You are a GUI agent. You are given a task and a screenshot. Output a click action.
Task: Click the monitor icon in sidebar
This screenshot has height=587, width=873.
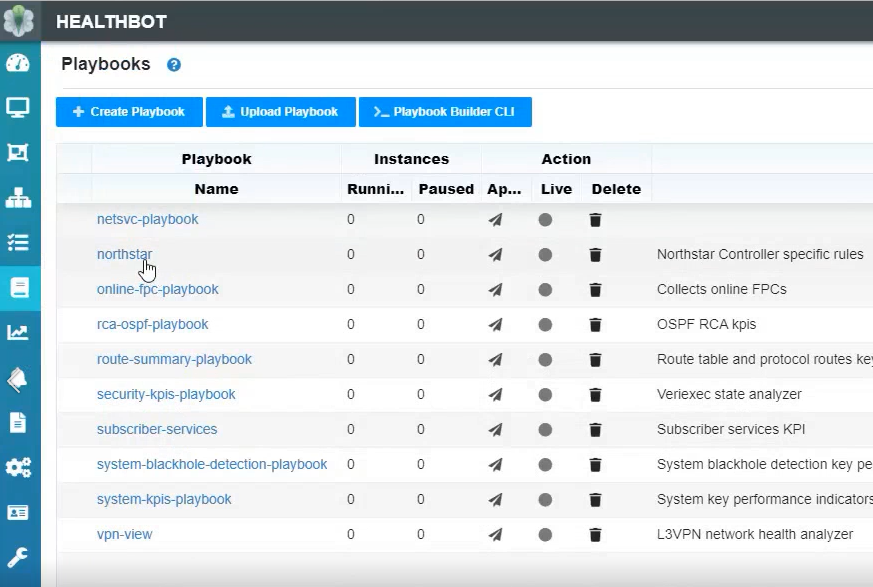18,107
